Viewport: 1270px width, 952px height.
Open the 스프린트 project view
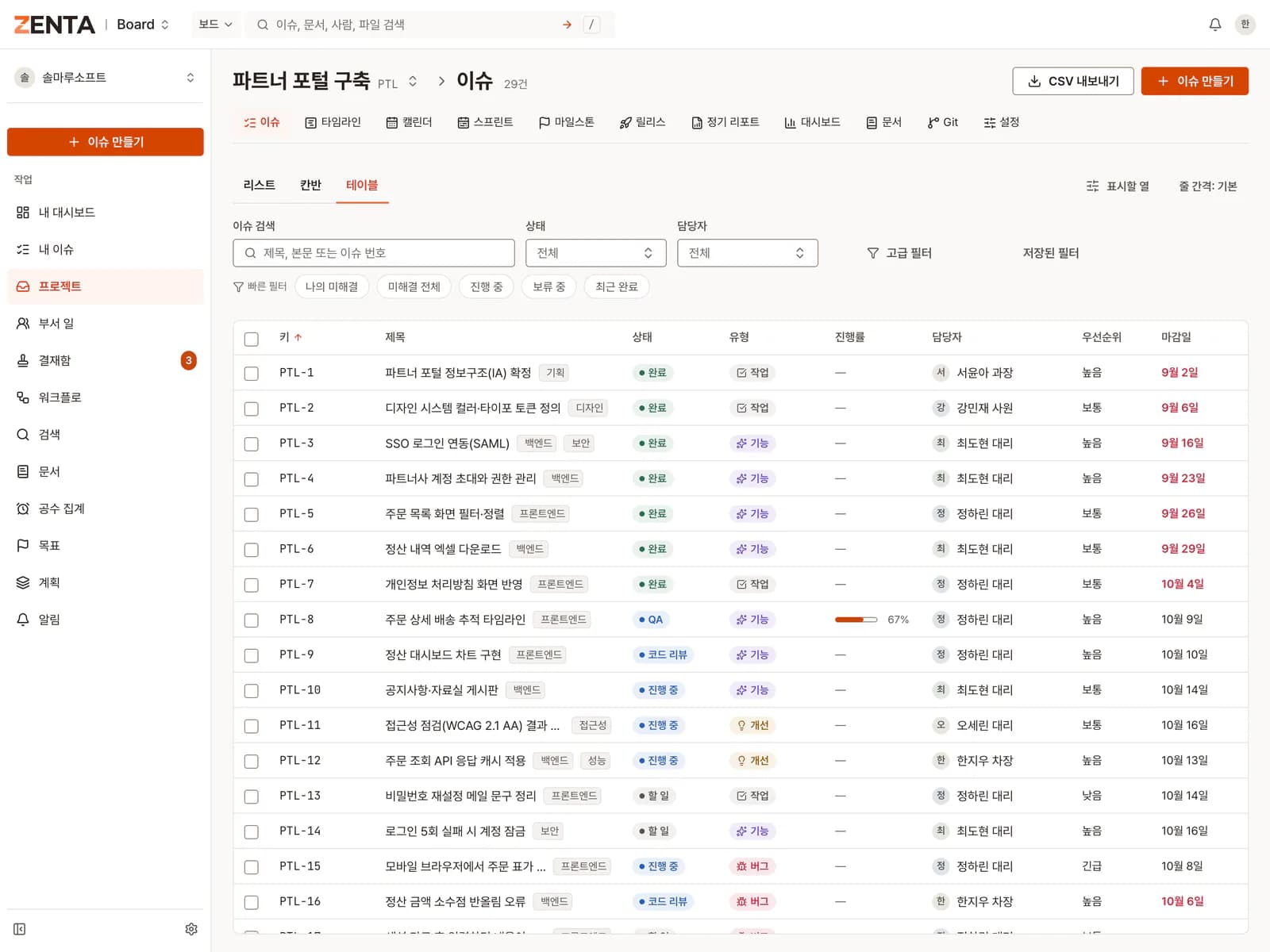(485, 122)
